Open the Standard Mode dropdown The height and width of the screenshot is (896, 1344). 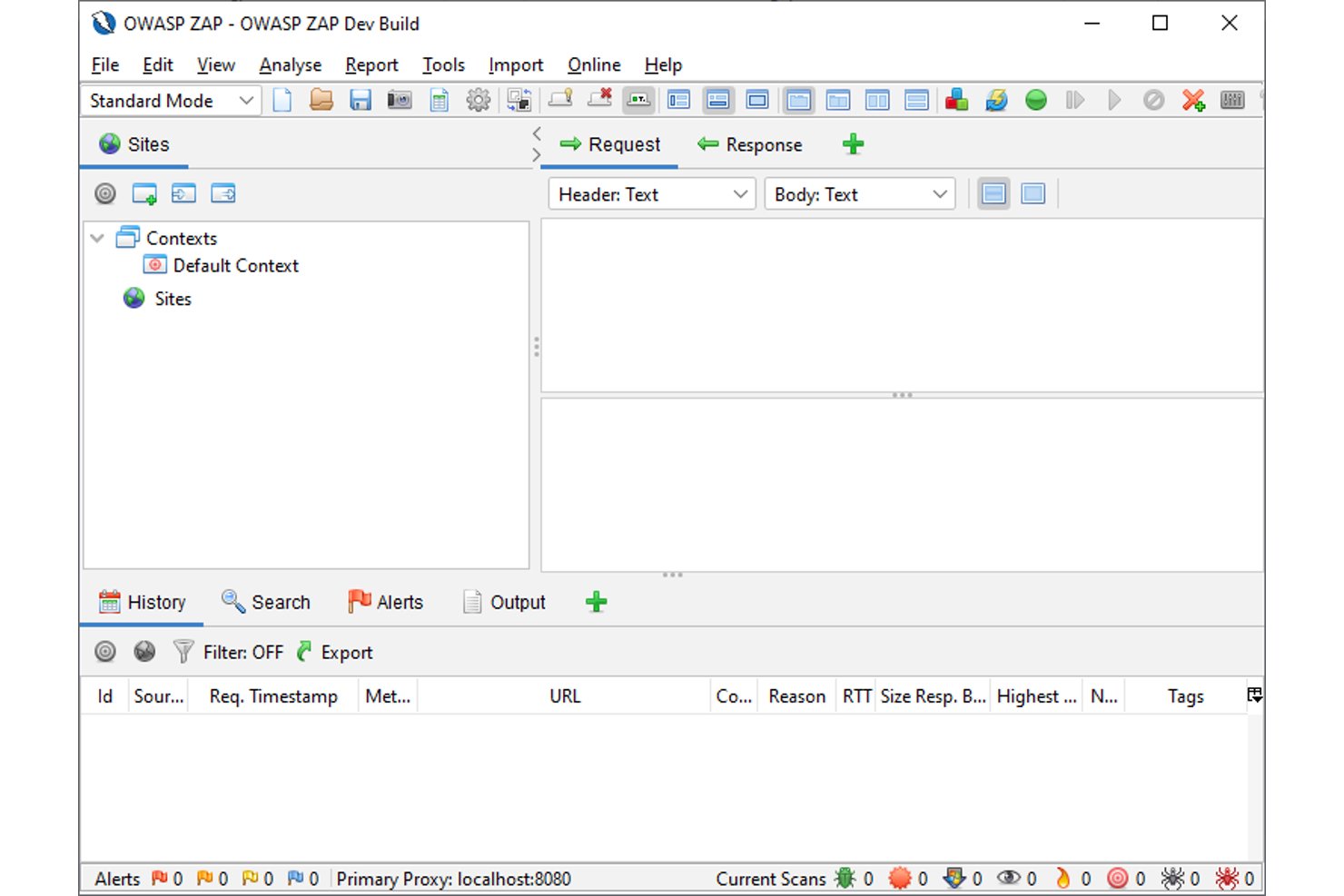[172, 101]
